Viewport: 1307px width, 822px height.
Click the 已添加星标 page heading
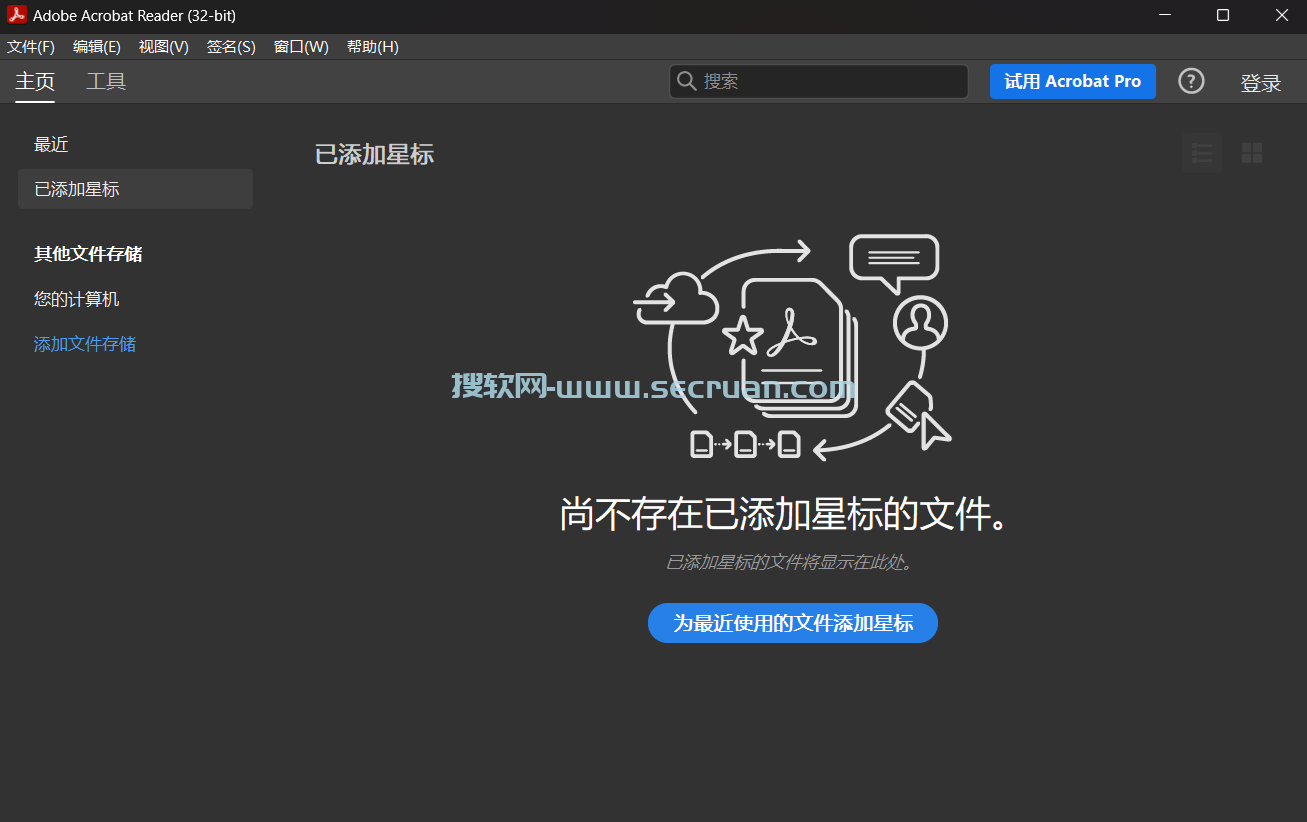(x=374, y=154)
